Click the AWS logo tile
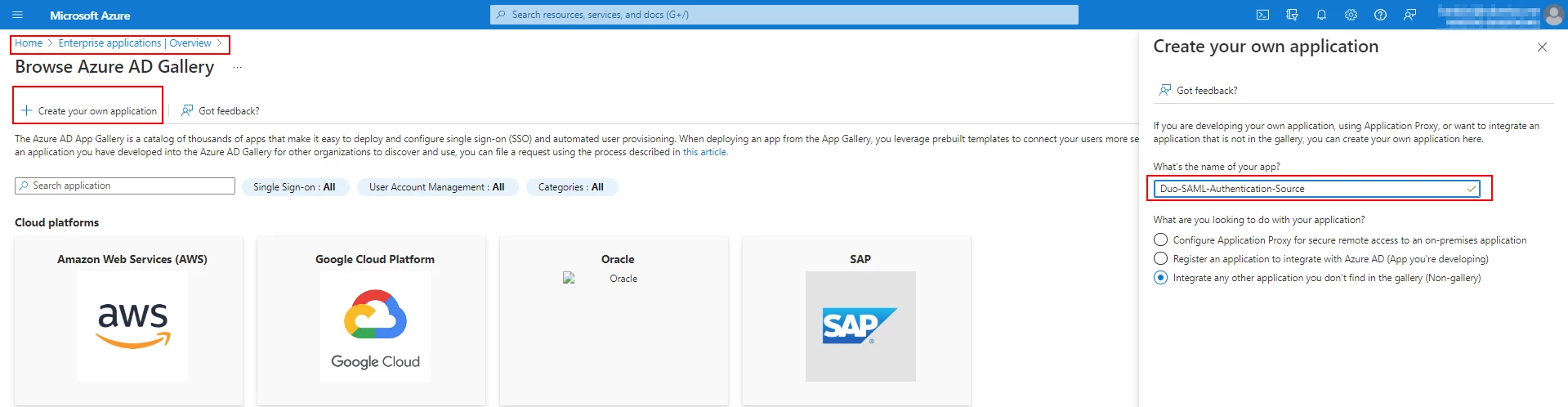 pos(132,326)
